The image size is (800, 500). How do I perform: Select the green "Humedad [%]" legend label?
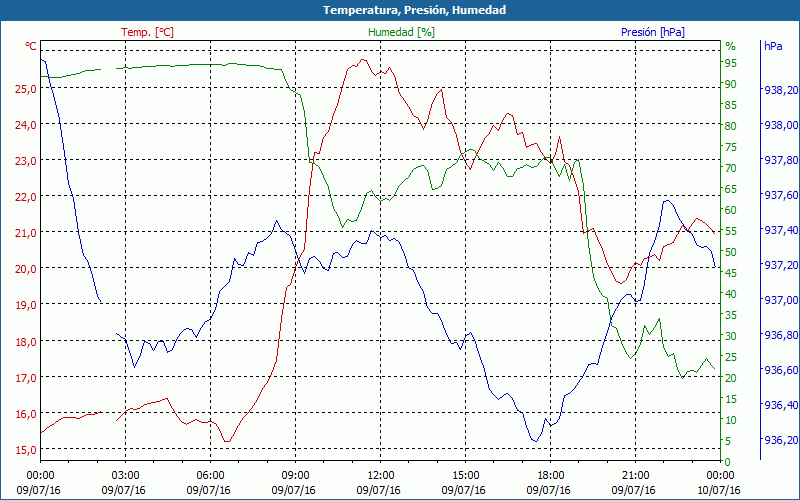click(x=402, y=32)
